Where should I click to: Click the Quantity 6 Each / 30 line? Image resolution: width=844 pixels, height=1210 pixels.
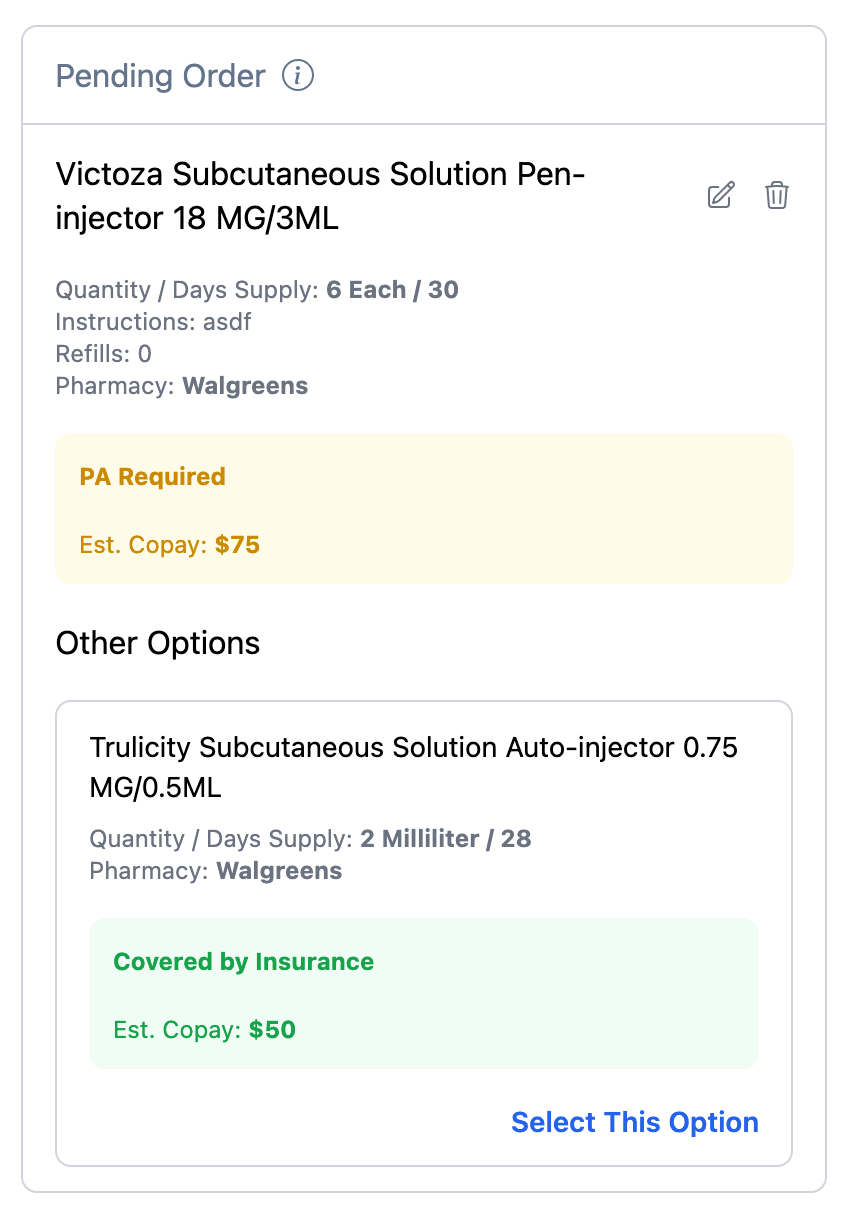coord(257,290)
